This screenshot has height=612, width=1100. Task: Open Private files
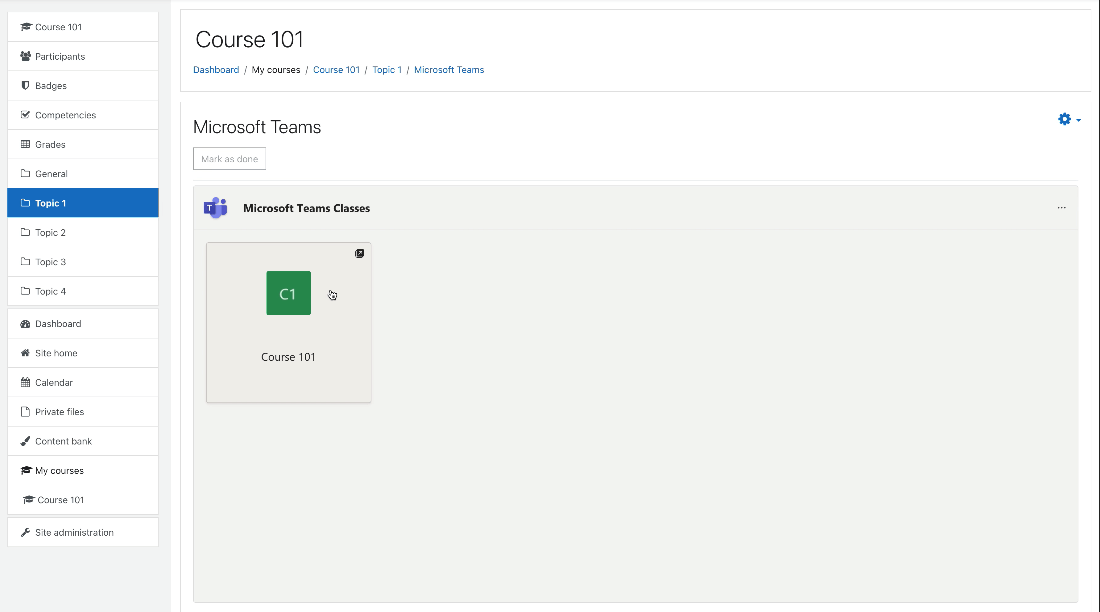coord(83,412)
